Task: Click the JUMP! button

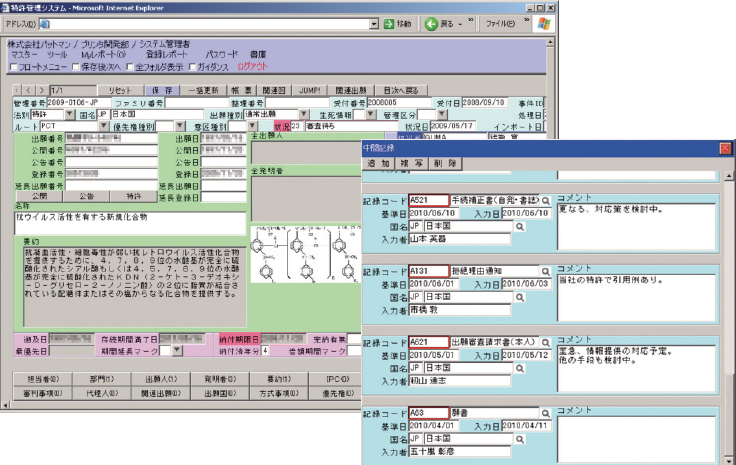Action: 310,90
